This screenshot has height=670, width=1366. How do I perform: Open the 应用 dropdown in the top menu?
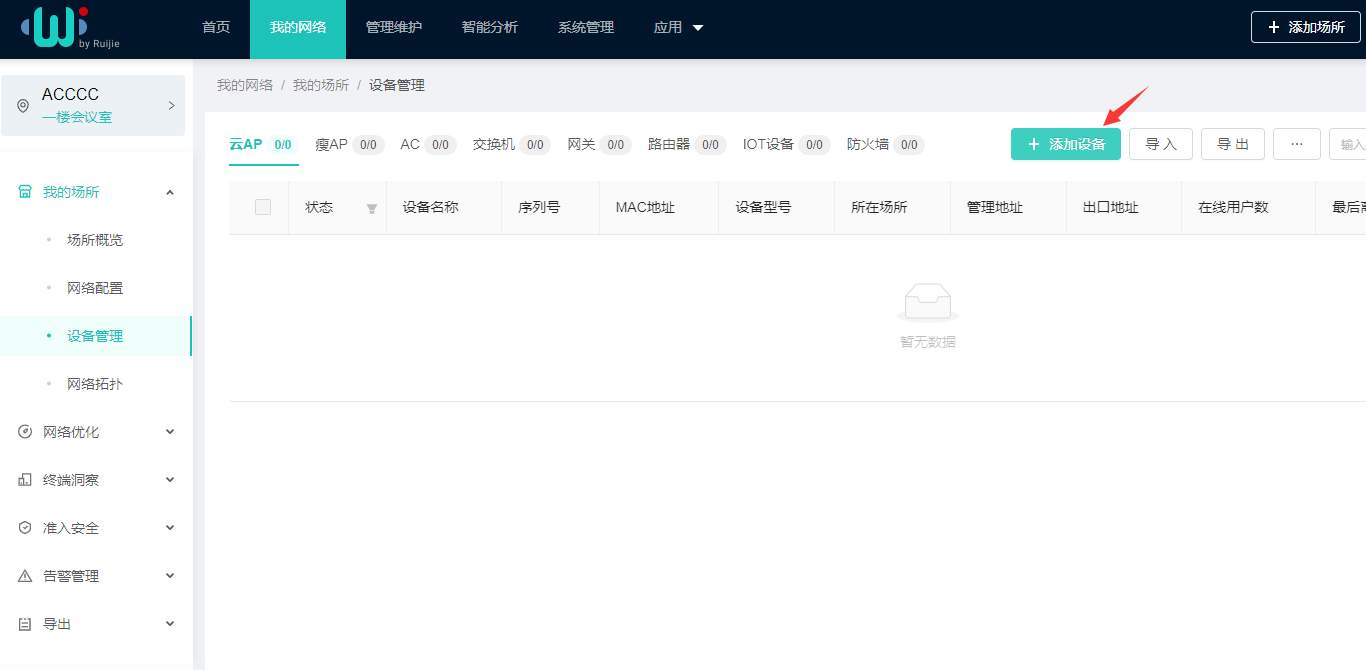tap(678, 27)
